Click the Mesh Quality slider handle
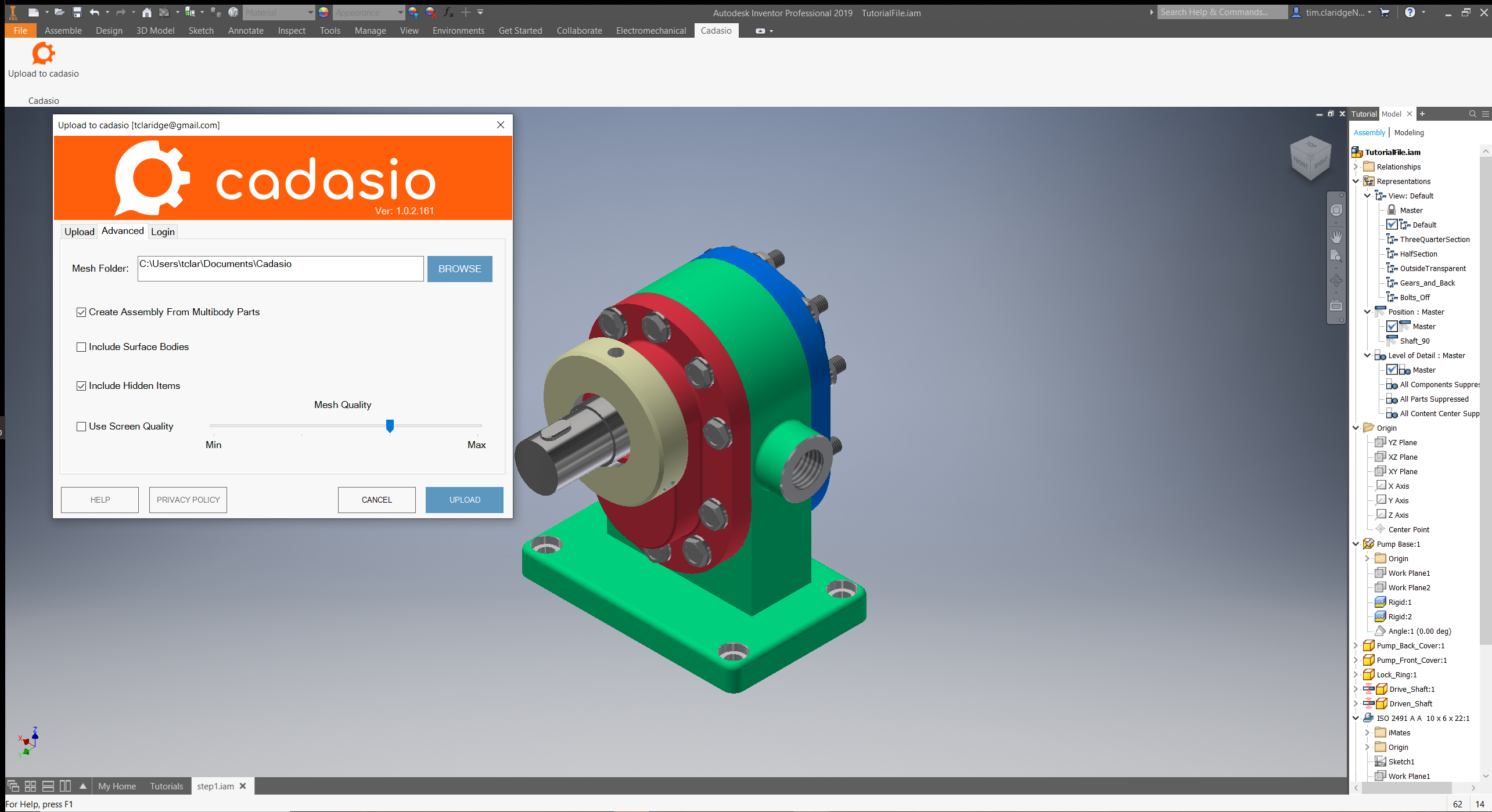The height and width of the screenshot is (812, 1492). 390,427
